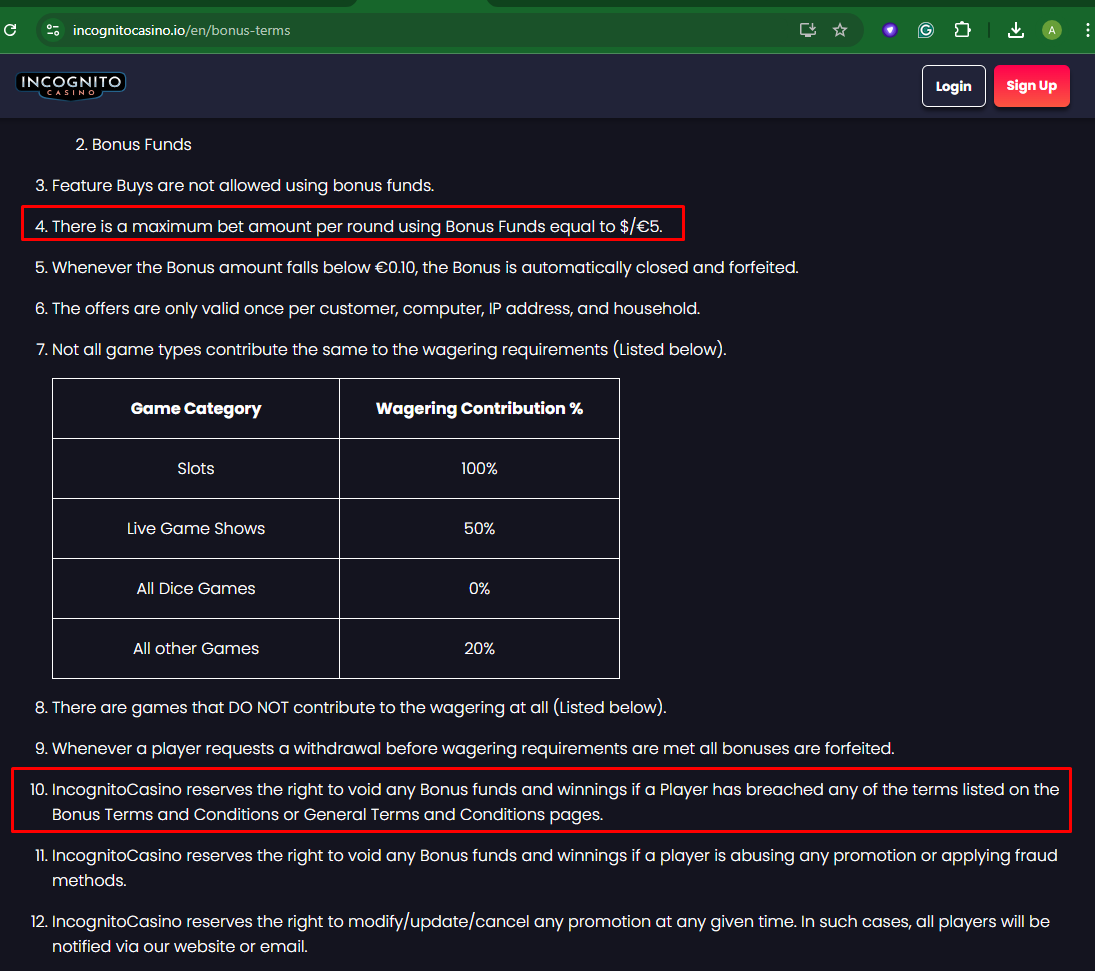Click the Incognito Casino logo
The height and width of the screenshot is (971, 1095).
[71, 85]
